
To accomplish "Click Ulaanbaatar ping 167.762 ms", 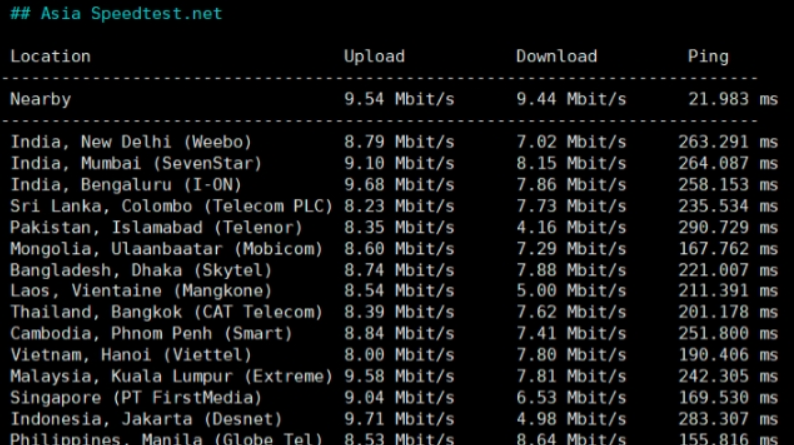I will click(728, 249).
